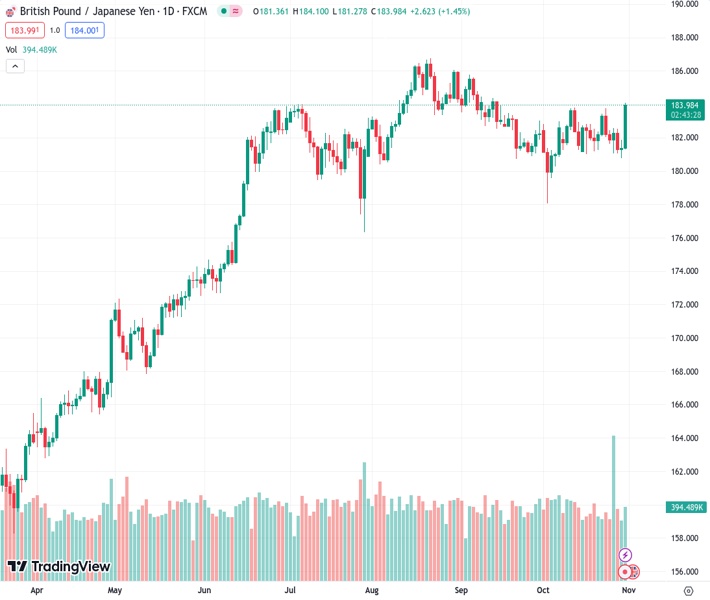Click the 184.00 buy price button
The image size is (710, 600).
[85, 30]
